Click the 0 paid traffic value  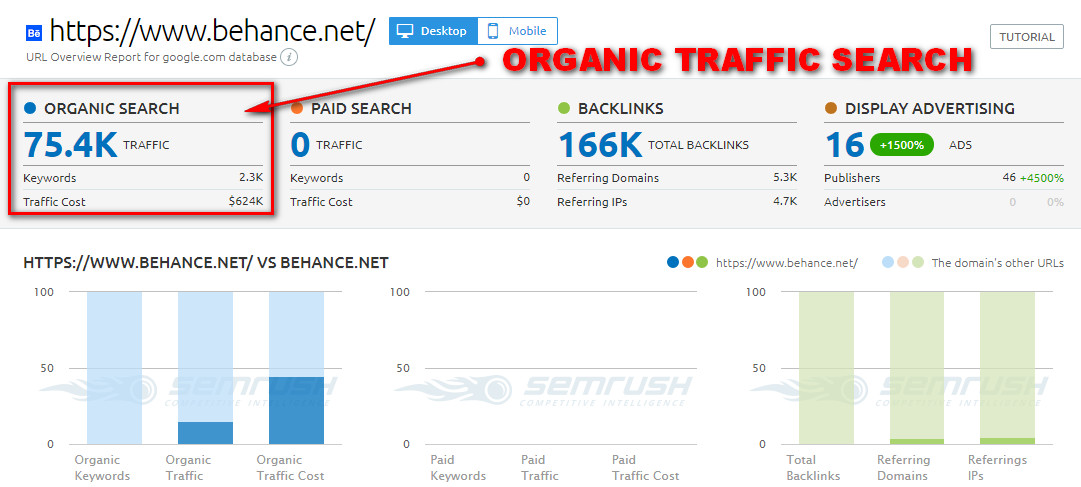tap(300, 144)
